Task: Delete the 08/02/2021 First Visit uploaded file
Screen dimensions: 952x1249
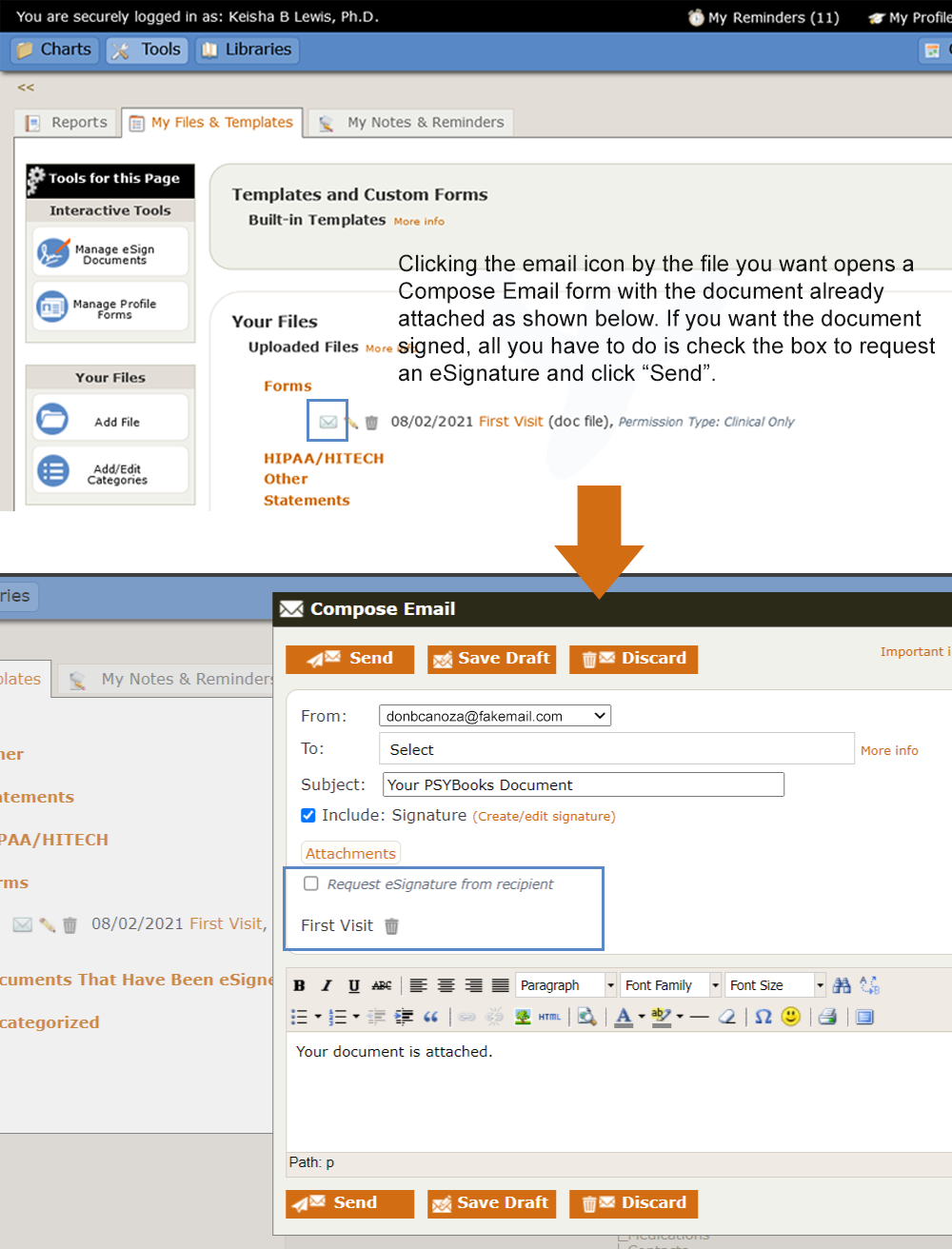Action: (371, 423)
